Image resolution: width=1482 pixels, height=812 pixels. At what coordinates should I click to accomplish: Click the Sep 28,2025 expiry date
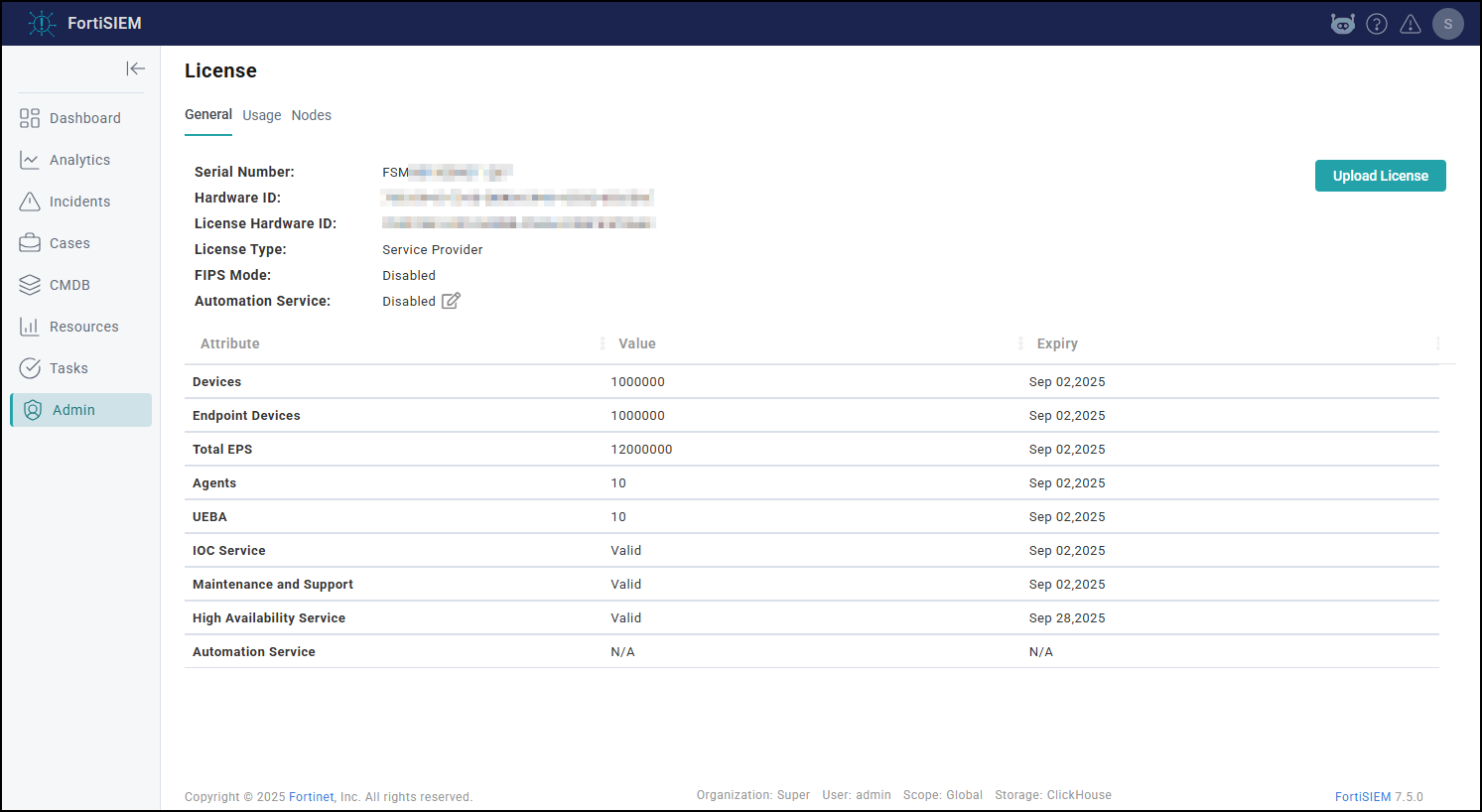click(1067, 618)
